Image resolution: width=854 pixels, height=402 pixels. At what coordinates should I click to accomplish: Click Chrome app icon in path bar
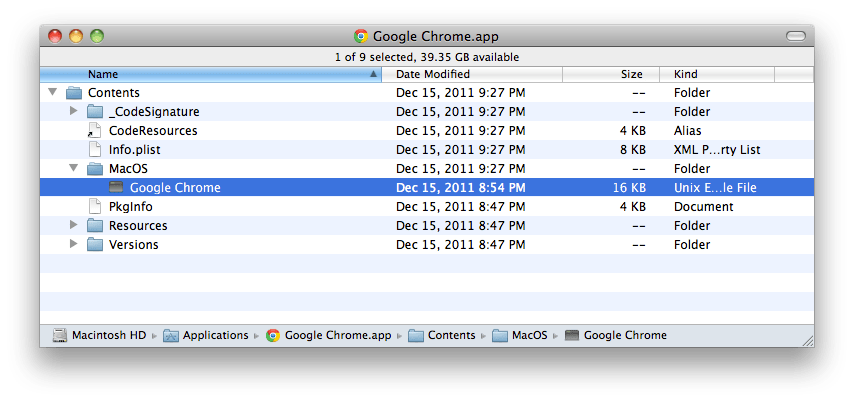(x=273, y=336)
